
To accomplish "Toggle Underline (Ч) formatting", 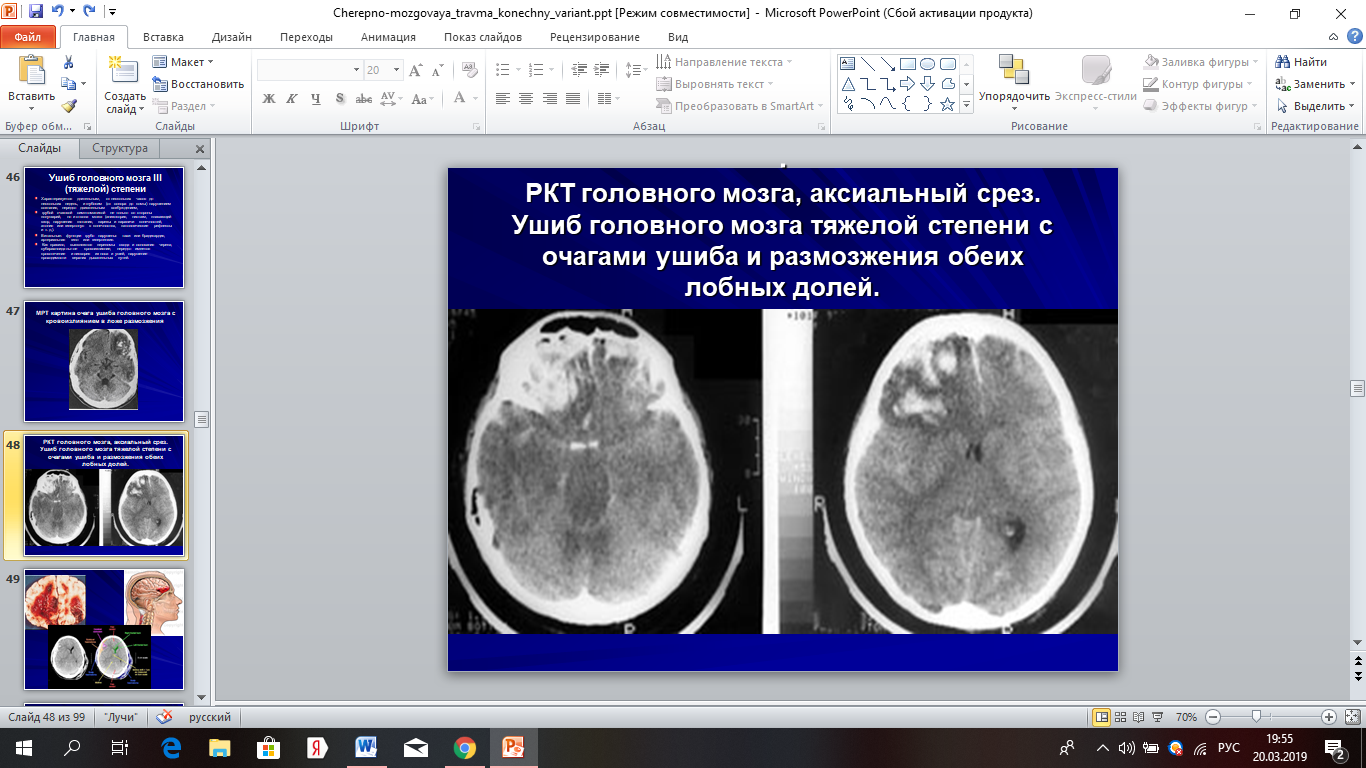I will pos(316,98).
